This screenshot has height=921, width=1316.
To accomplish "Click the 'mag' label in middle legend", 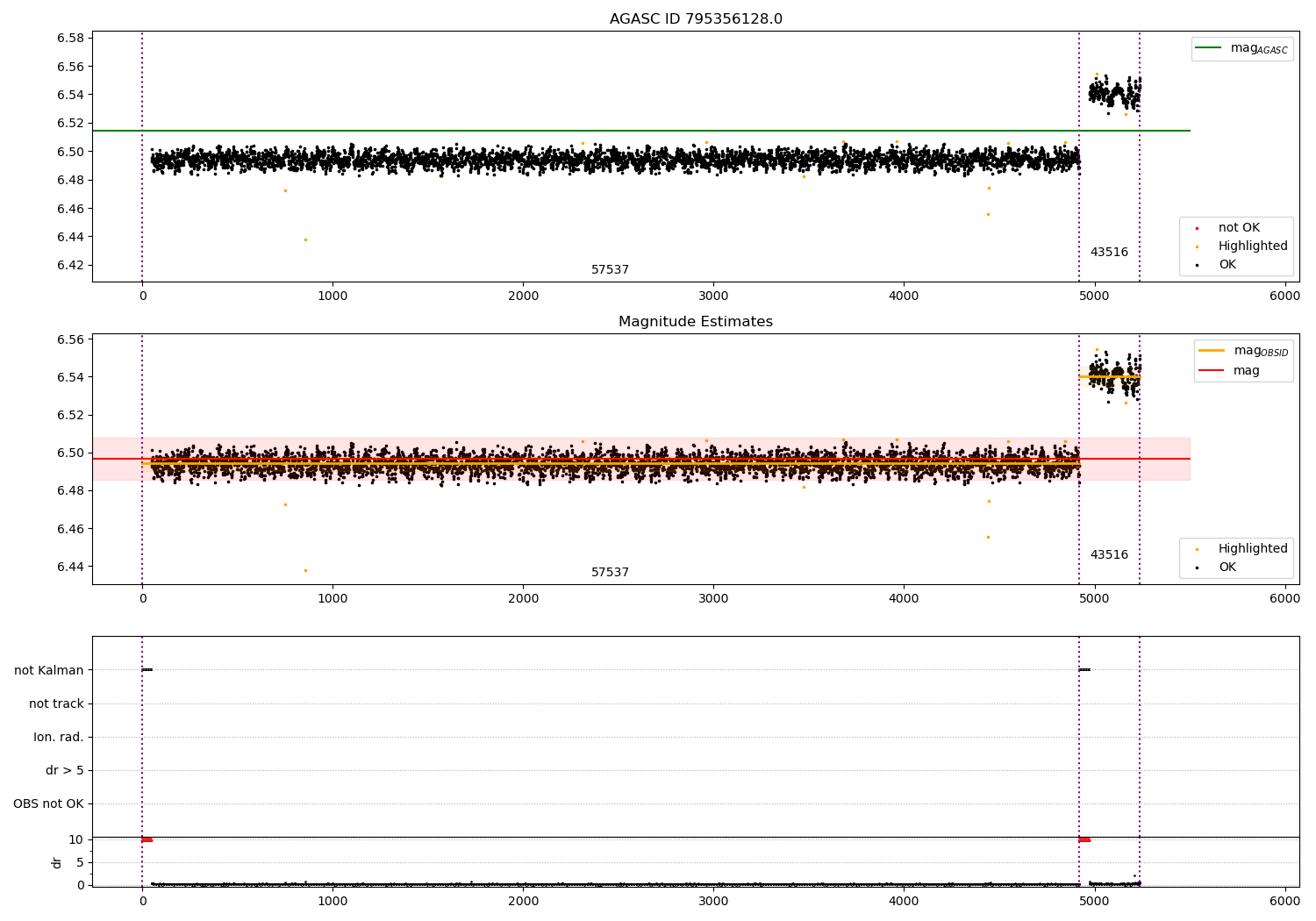I will [1247, 371].
